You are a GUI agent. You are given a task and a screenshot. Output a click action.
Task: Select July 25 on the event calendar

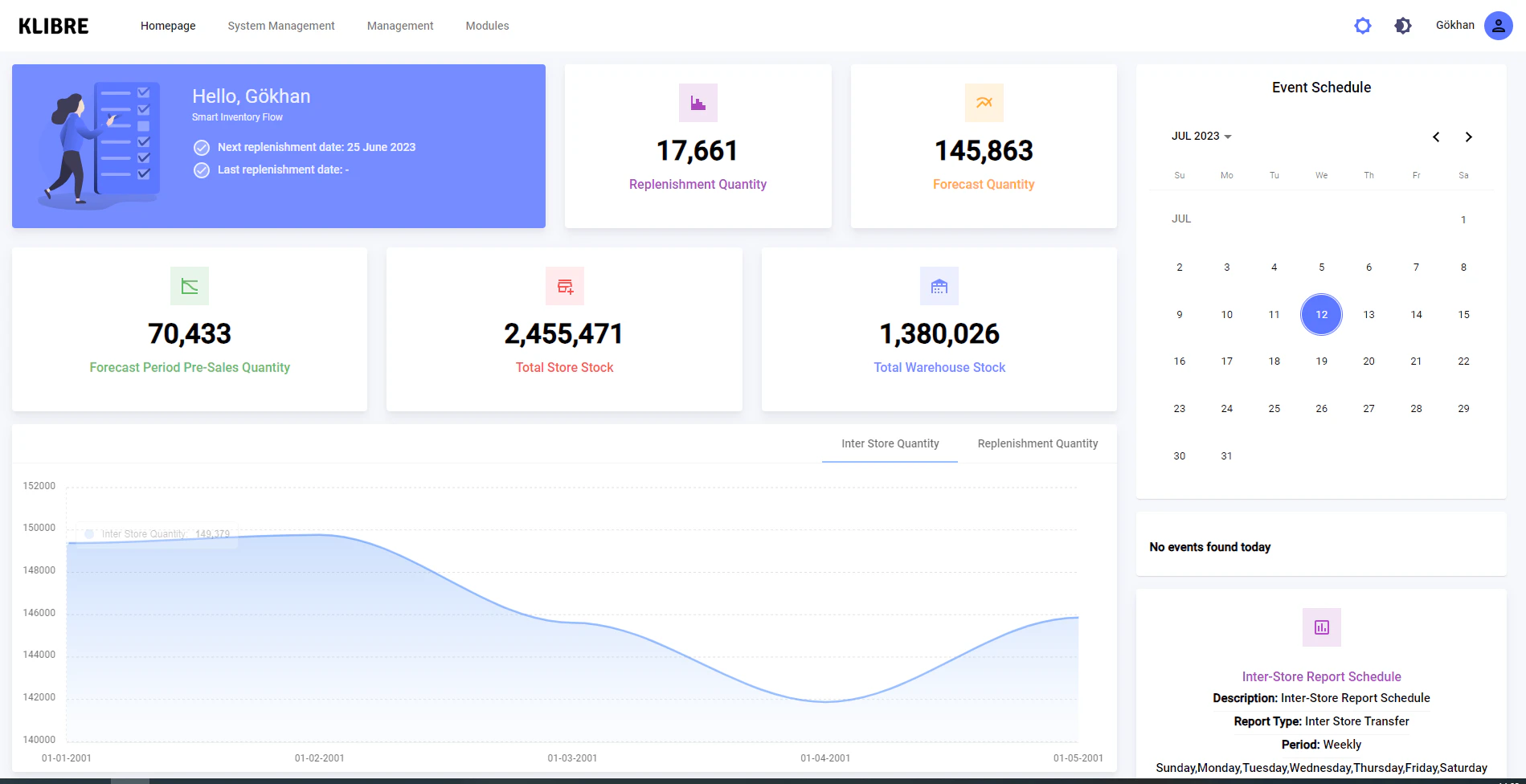pos(1274,408)
